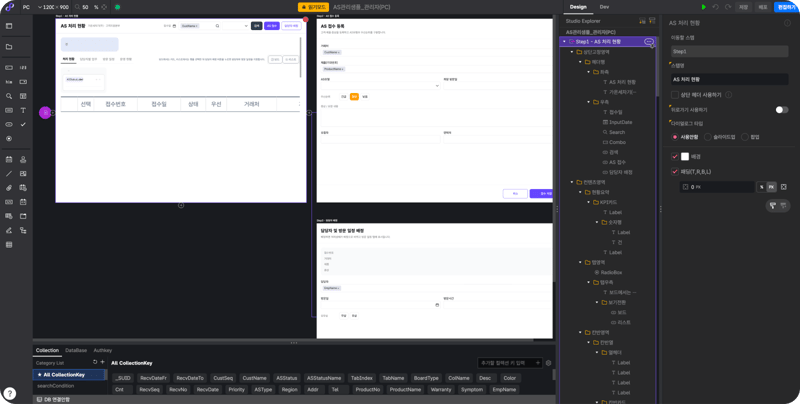Click the green play preview icon

(x=704, y=7)
